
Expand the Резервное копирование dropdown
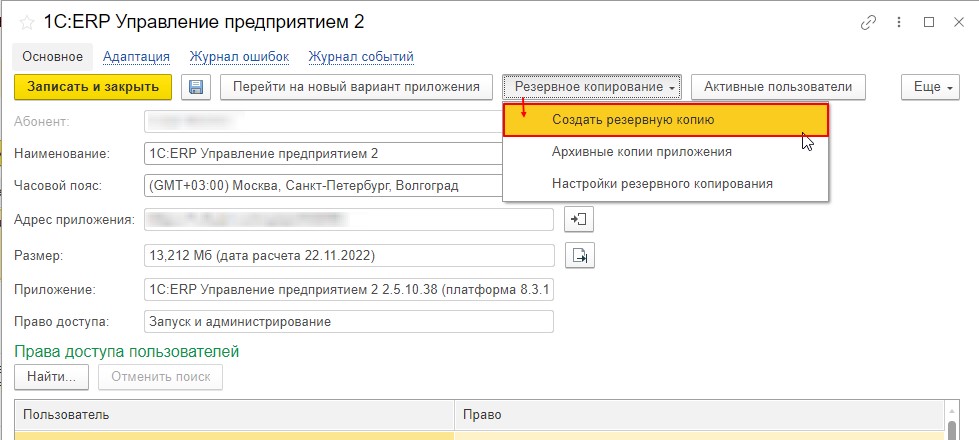(x=592, y=87)
